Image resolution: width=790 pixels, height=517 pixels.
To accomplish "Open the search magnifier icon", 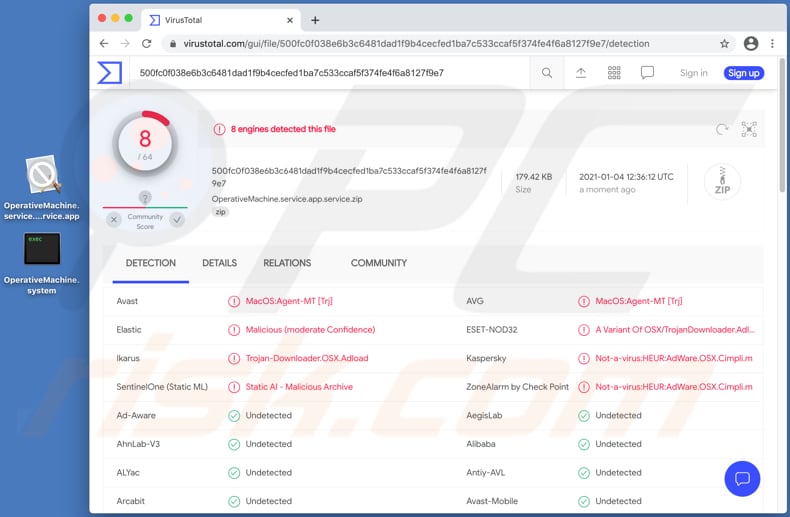I will click(x=547, y=73).
